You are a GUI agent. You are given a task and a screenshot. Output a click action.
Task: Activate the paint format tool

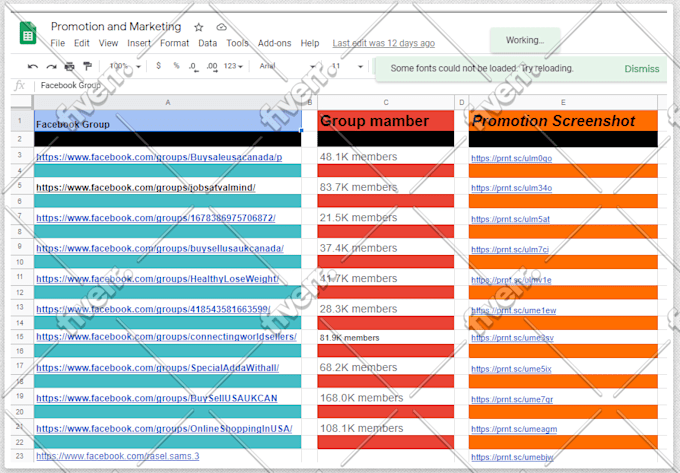click(87, 66)
